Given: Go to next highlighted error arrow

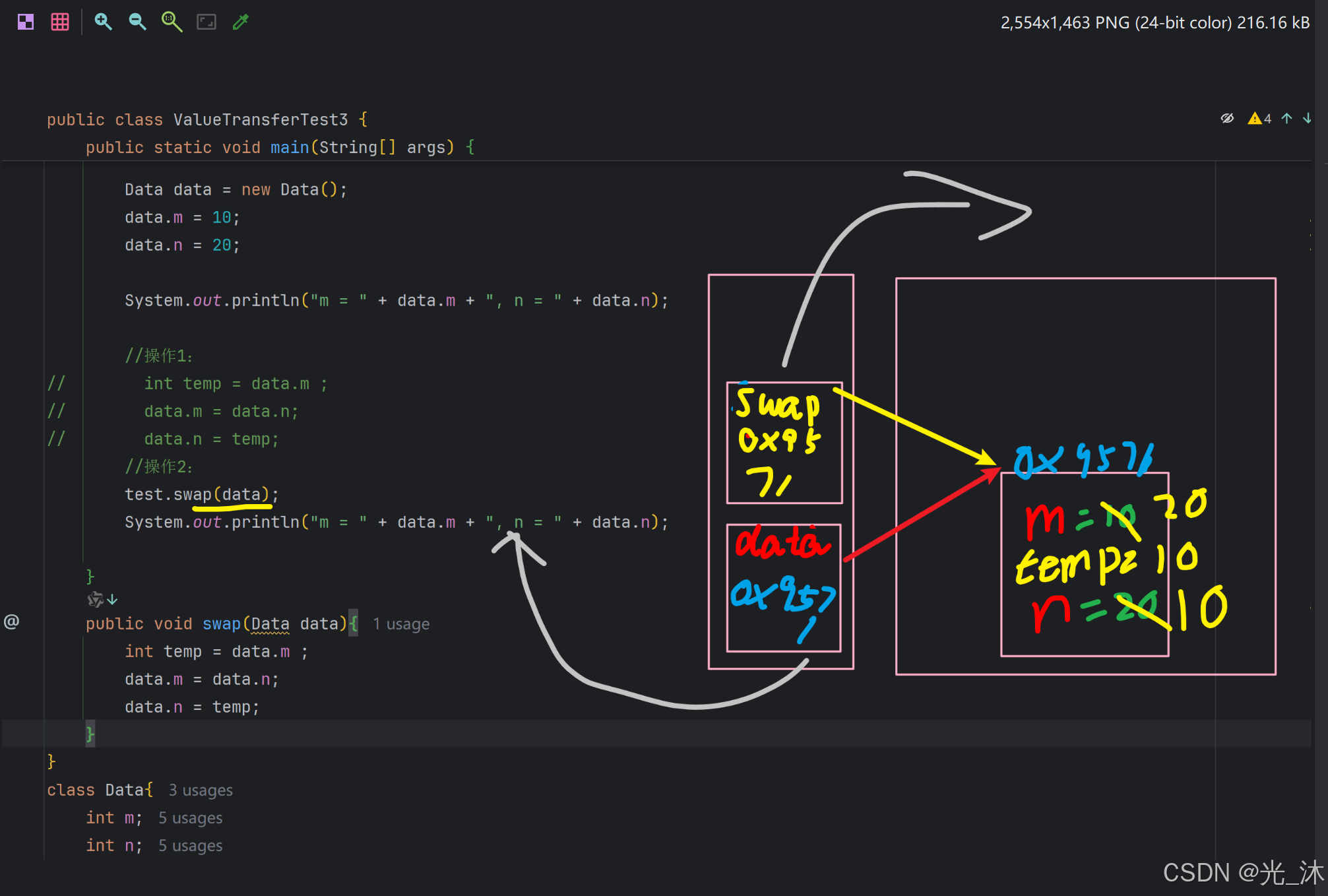Looking at the screenshot, I should point(1307,119).
